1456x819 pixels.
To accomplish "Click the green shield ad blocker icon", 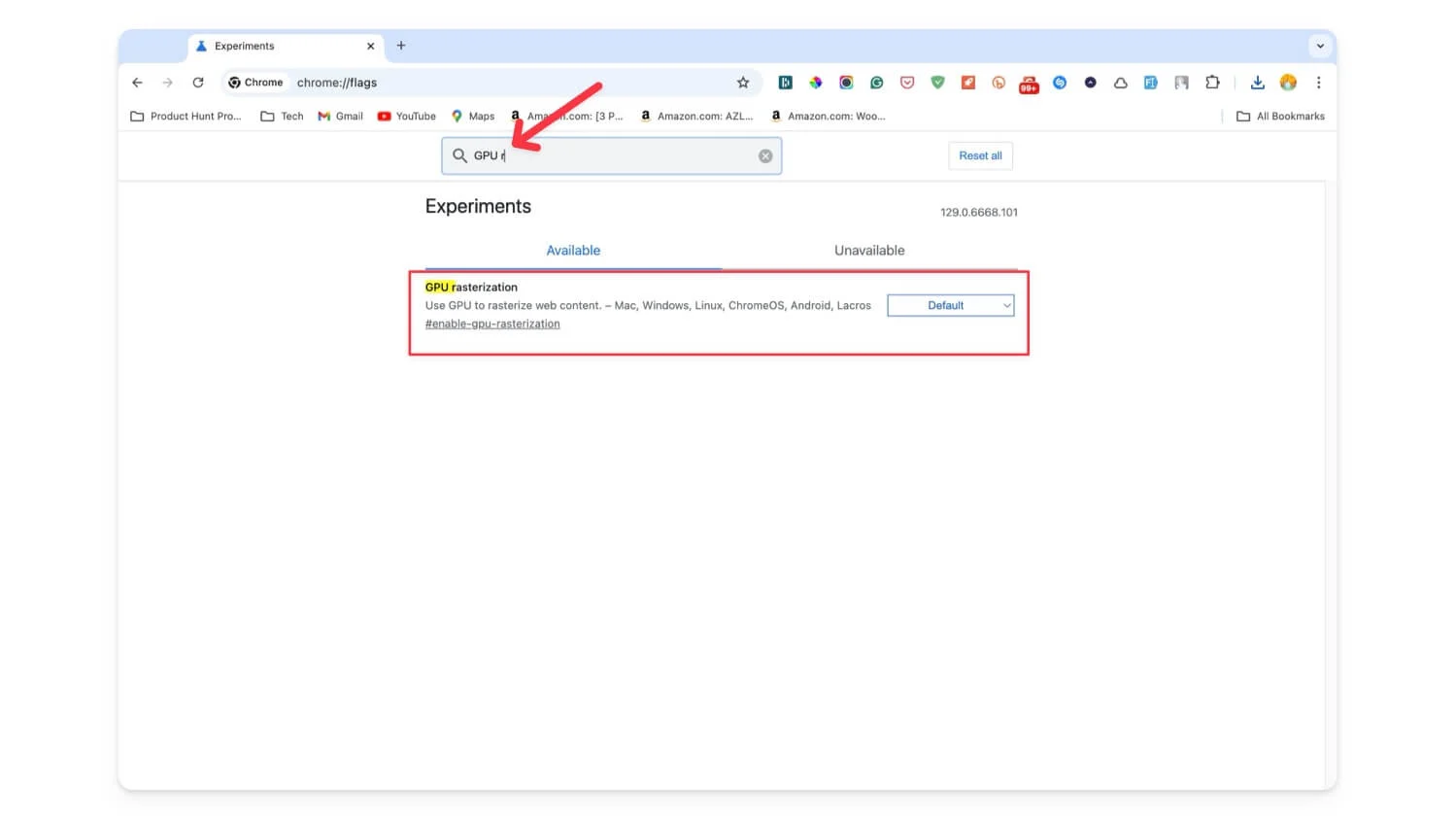I will (937, 83).
